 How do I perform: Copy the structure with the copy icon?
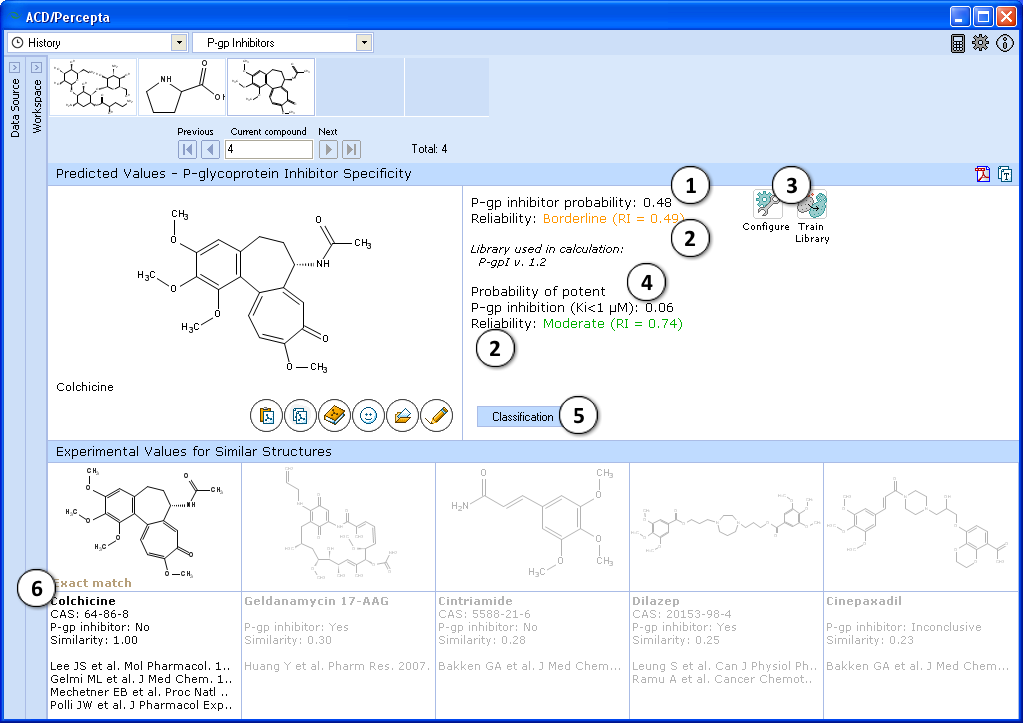(300, 416)
